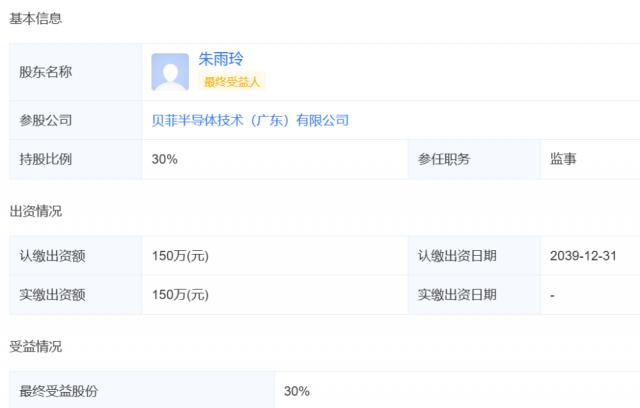640x408 pixels.
Task: Click the 股东名称 label cell
Action: [x=46, y=72]
